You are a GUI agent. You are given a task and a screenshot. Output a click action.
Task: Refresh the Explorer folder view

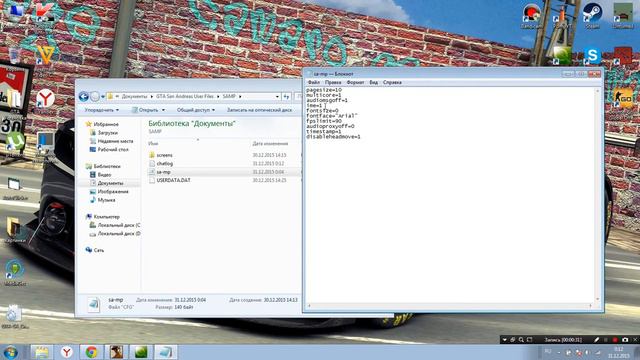click(287, 97)
